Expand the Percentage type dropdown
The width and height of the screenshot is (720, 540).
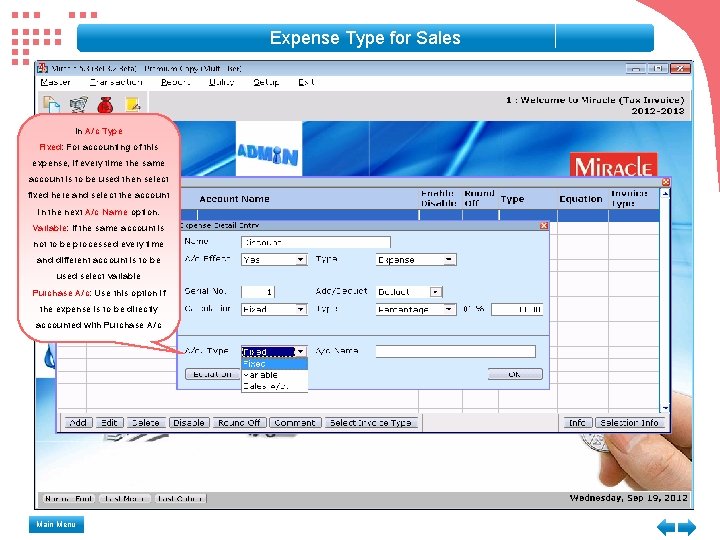449,309
